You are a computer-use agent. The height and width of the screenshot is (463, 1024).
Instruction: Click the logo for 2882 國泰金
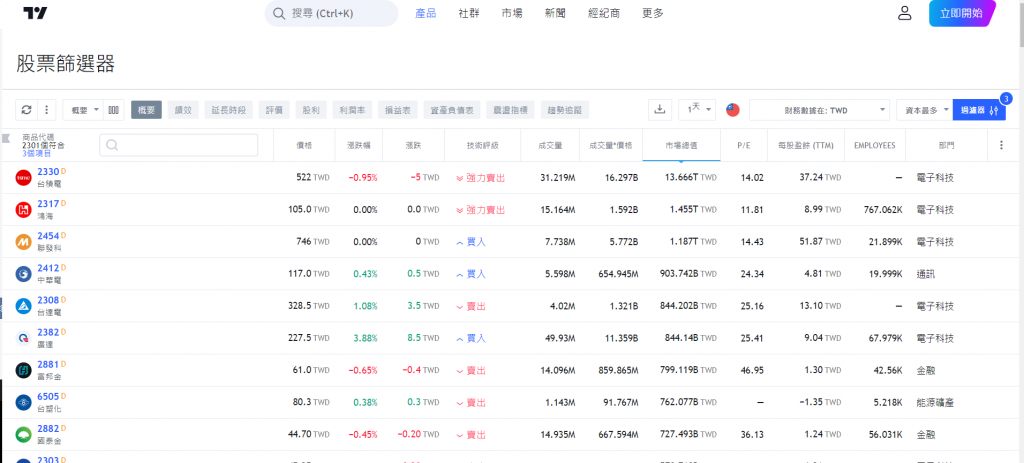[24, 434]
